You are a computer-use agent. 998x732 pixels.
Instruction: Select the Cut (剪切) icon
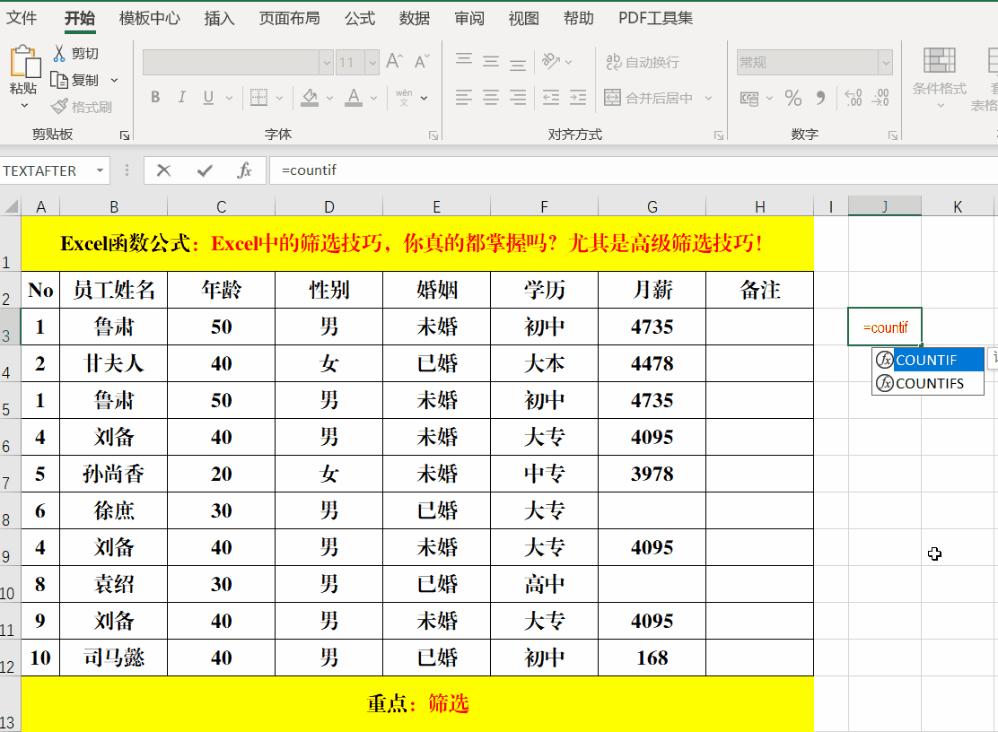coord(60,52)
